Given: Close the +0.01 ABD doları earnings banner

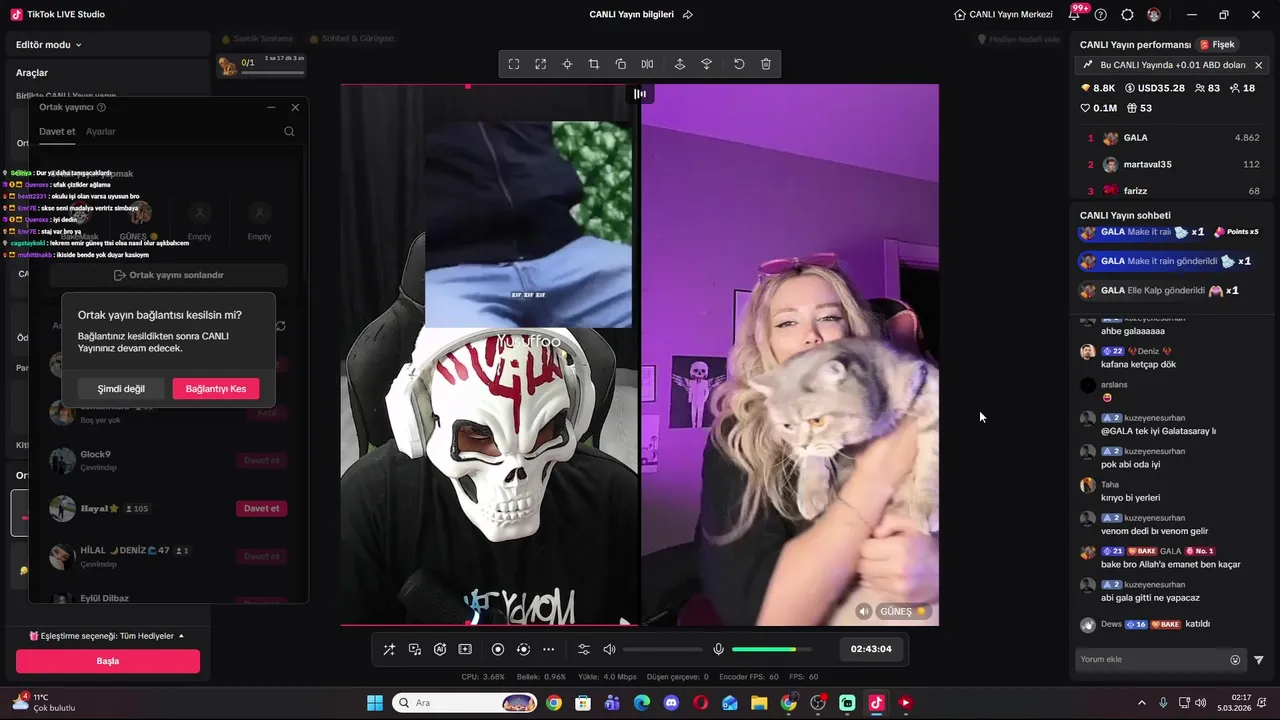Looking at the screenshot, I should [1258, 65].
